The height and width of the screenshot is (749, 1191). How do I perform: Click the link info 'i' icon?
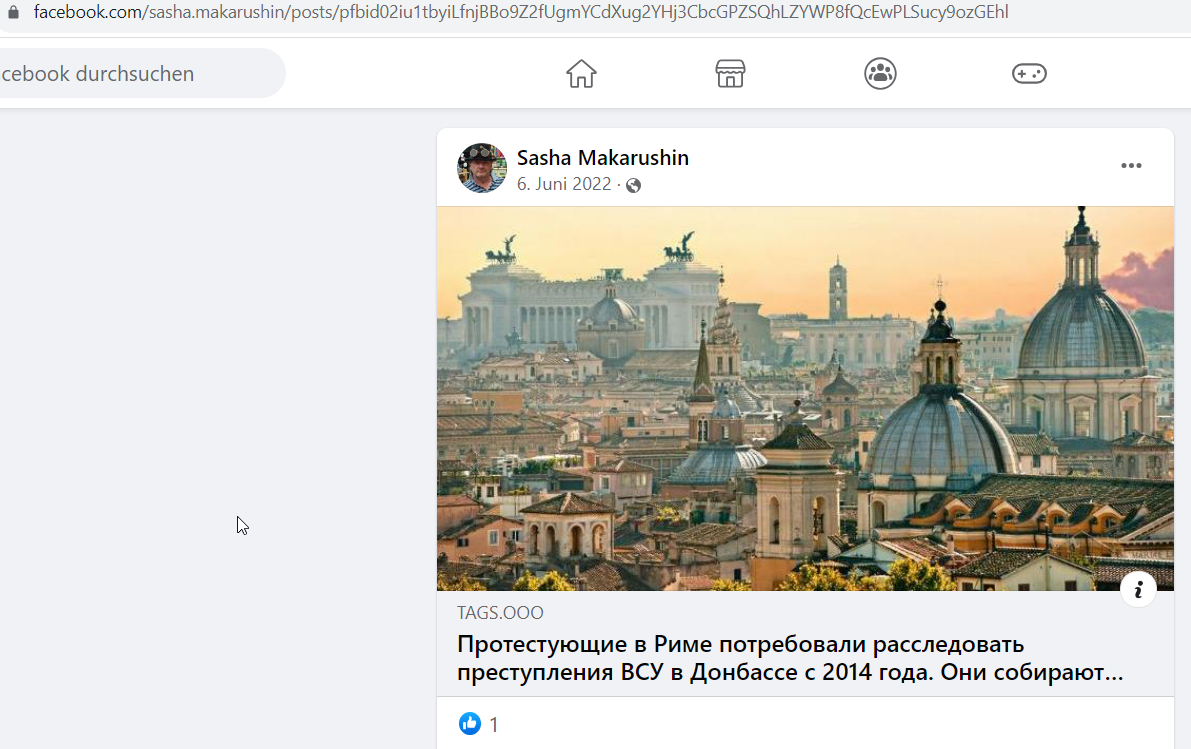[1138, 589]
